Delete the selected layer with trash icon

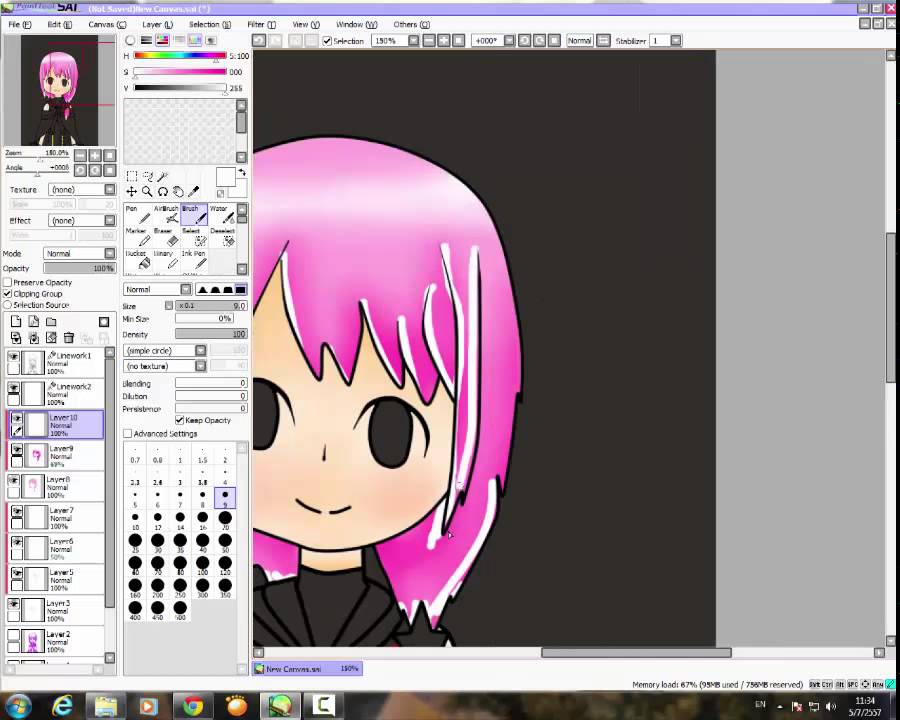69,338
